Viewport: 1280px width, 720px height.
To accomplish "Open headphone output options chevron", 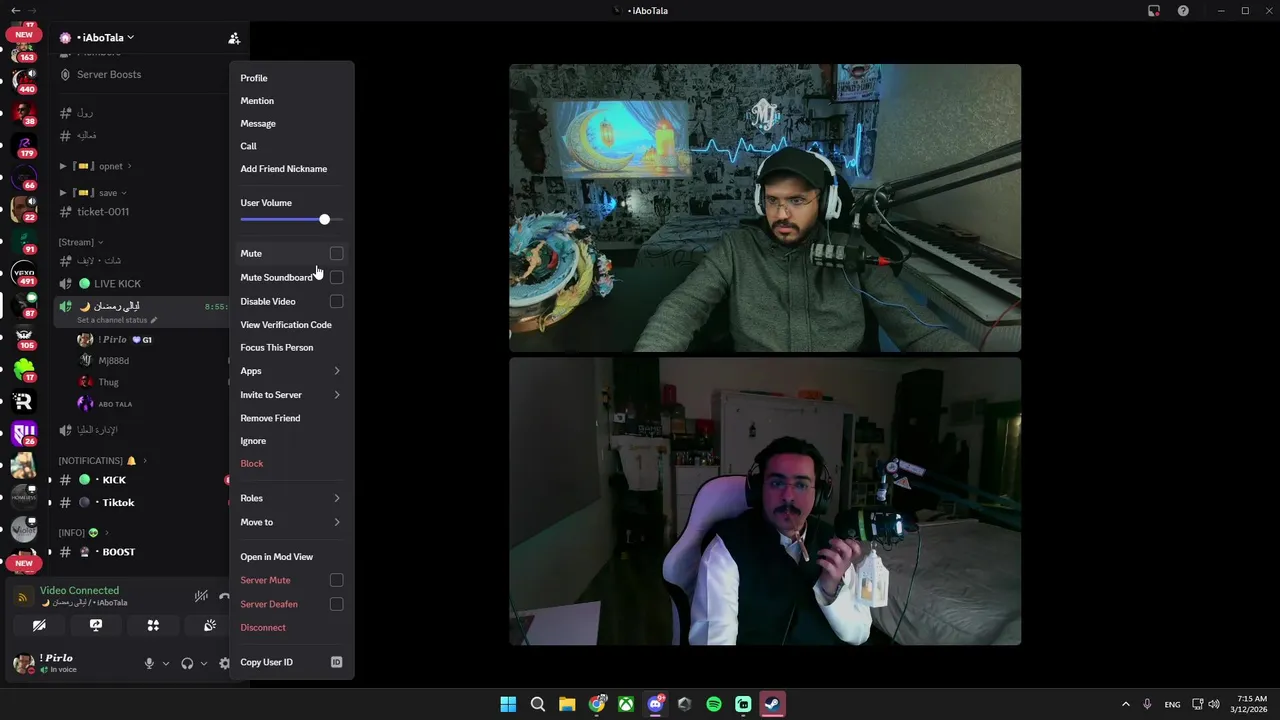I will coord(204,663).
